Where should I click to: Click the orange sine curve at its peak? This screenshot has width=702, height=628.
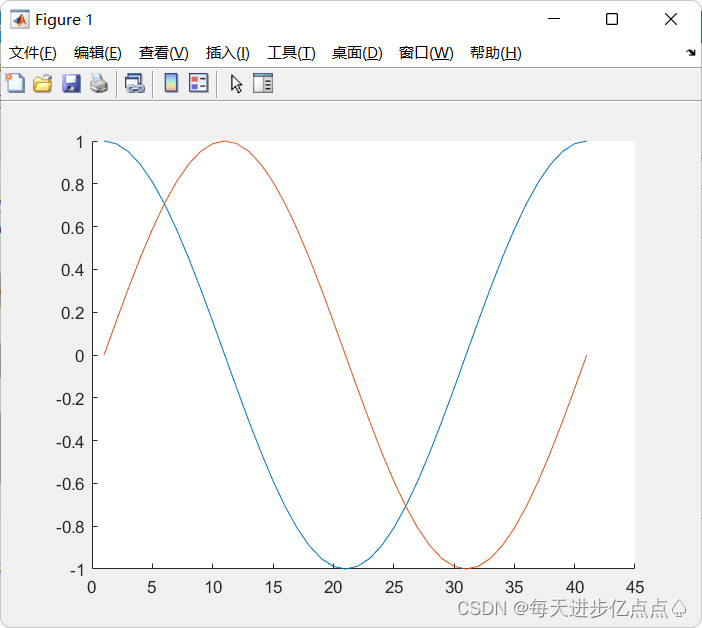(225, 141)
